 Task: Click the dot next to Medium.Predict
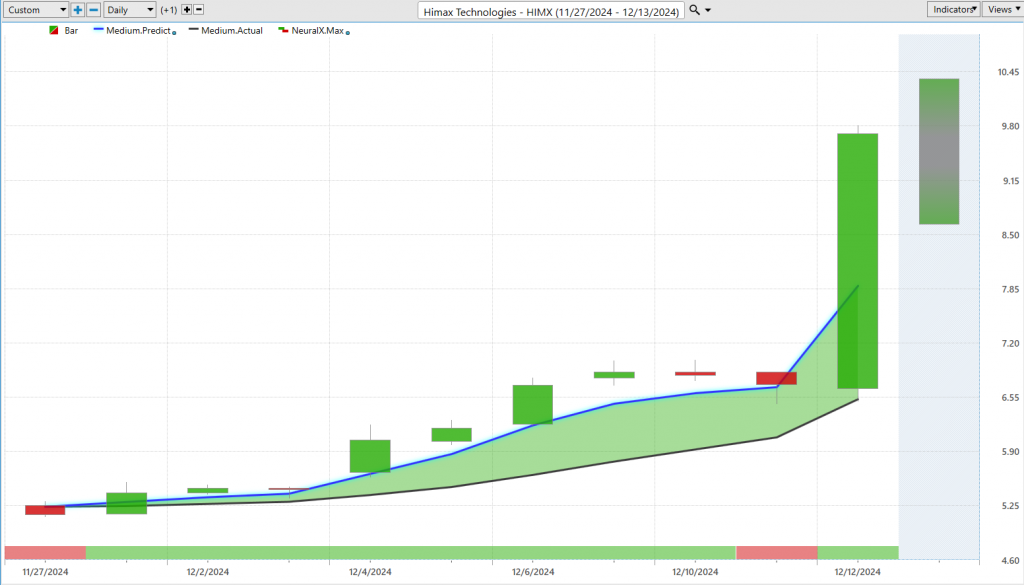[174, 33]
